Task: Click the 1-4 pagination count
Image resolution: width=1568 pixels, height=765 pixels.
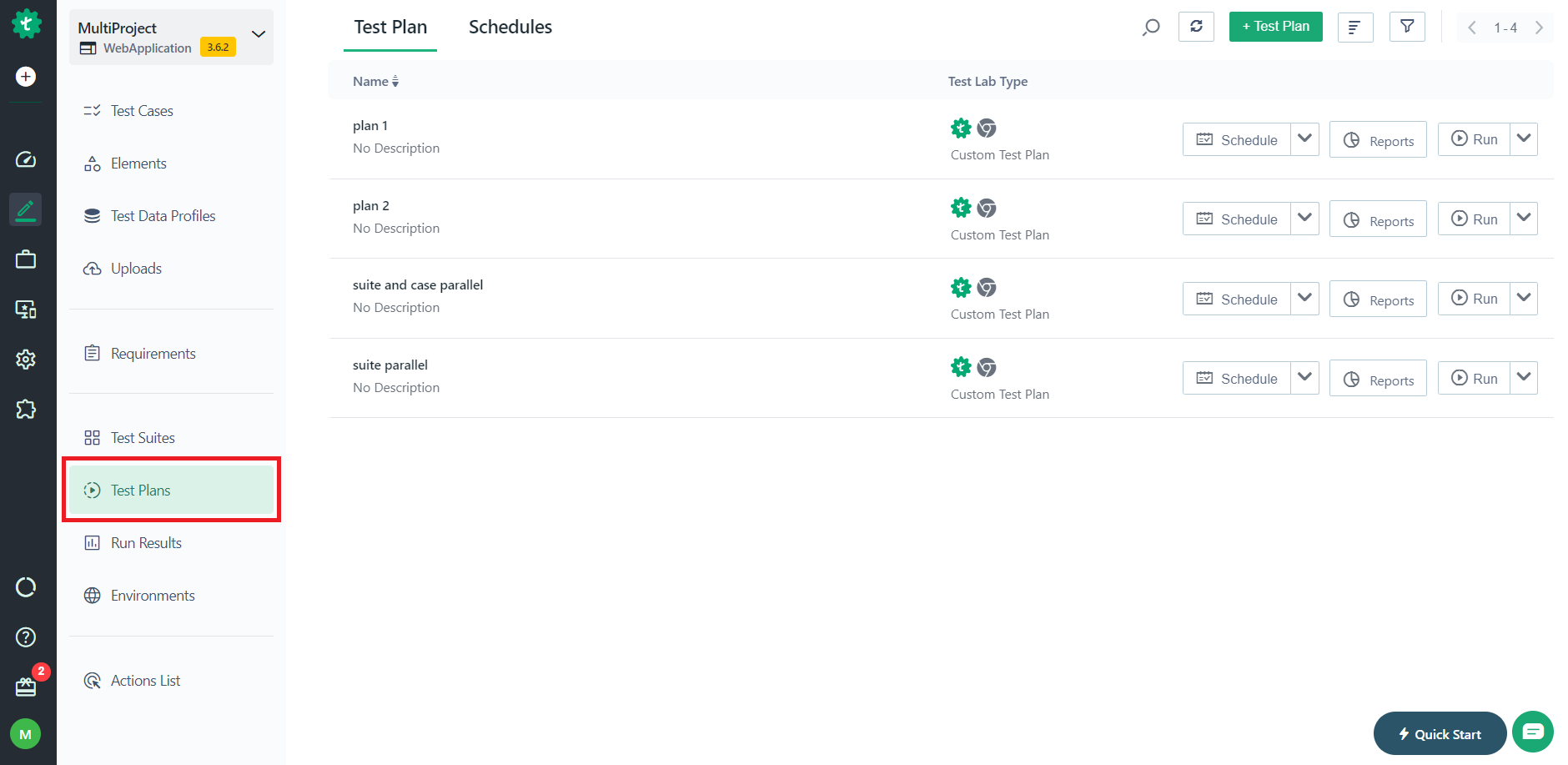Action: click(1505, 28)
